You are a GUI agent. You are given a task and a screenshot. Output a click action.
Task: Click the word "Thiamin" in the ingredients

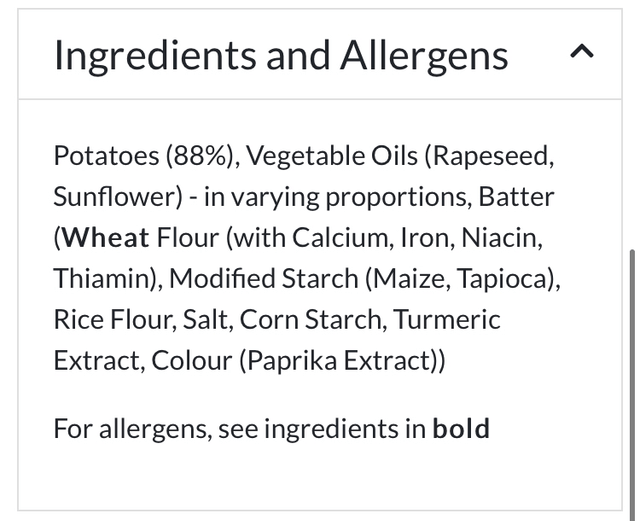(101, 279)
